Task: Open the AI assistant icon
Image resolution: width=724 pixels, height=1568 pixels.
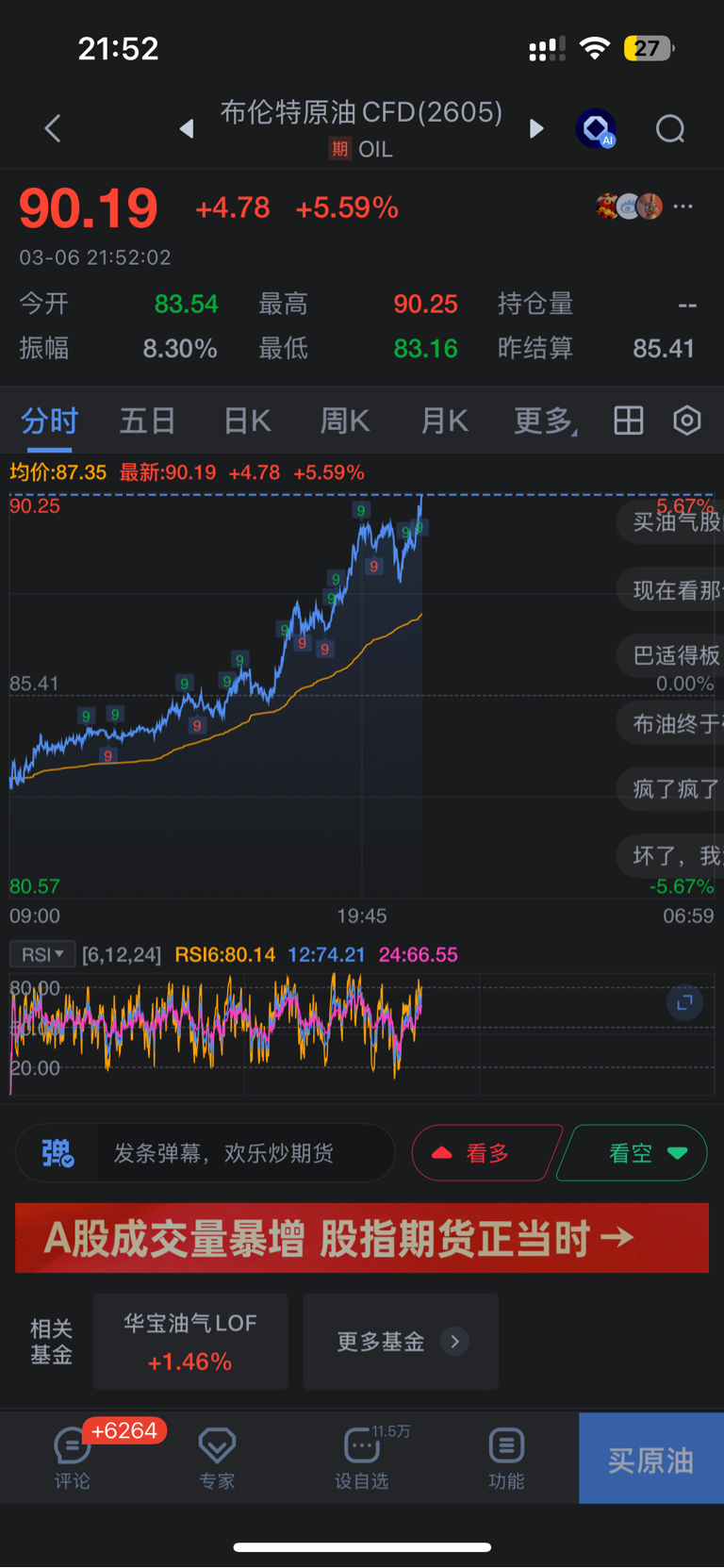Action: [596, 128]
